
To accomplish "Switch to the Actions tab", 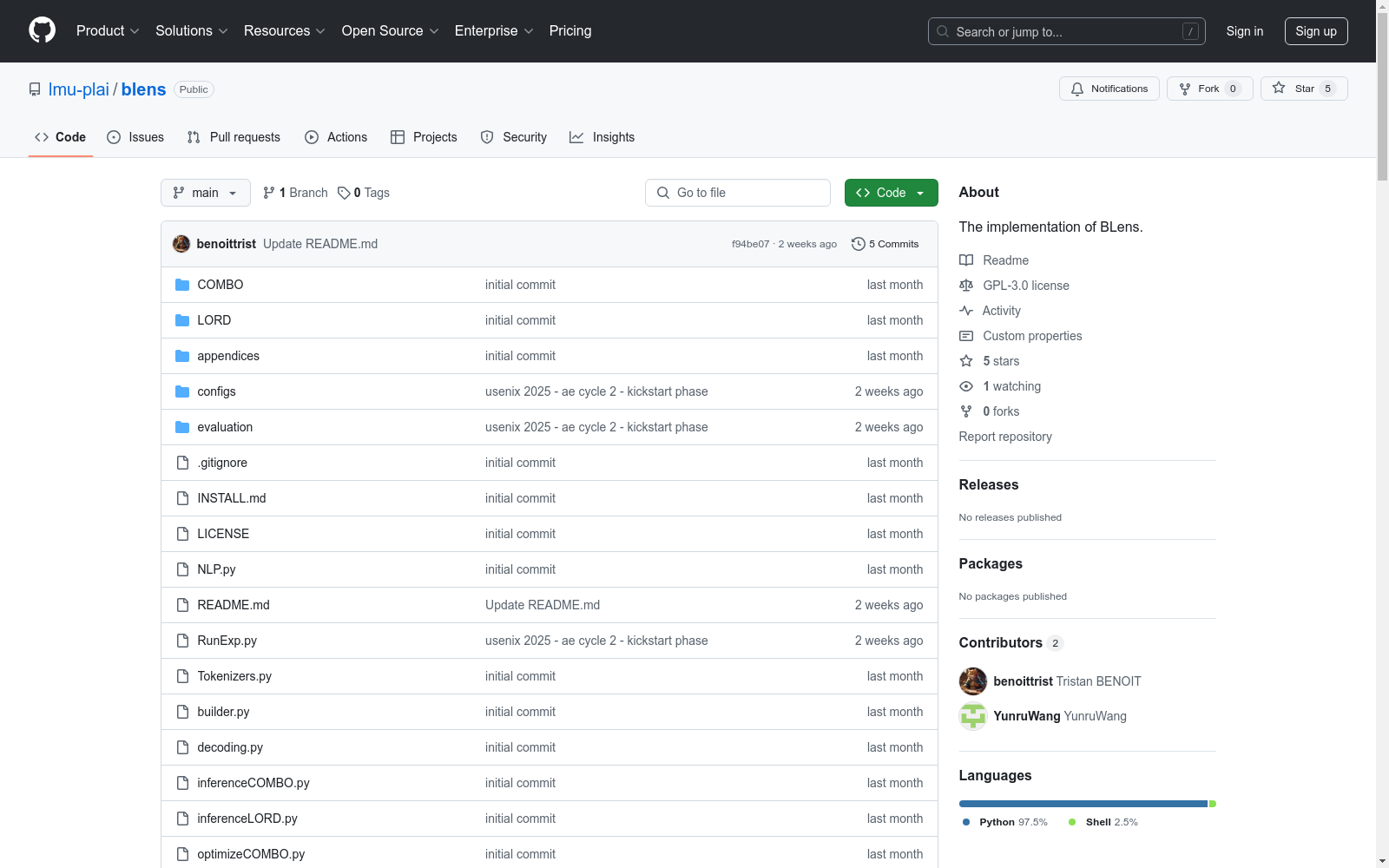I will pos(336,137).
